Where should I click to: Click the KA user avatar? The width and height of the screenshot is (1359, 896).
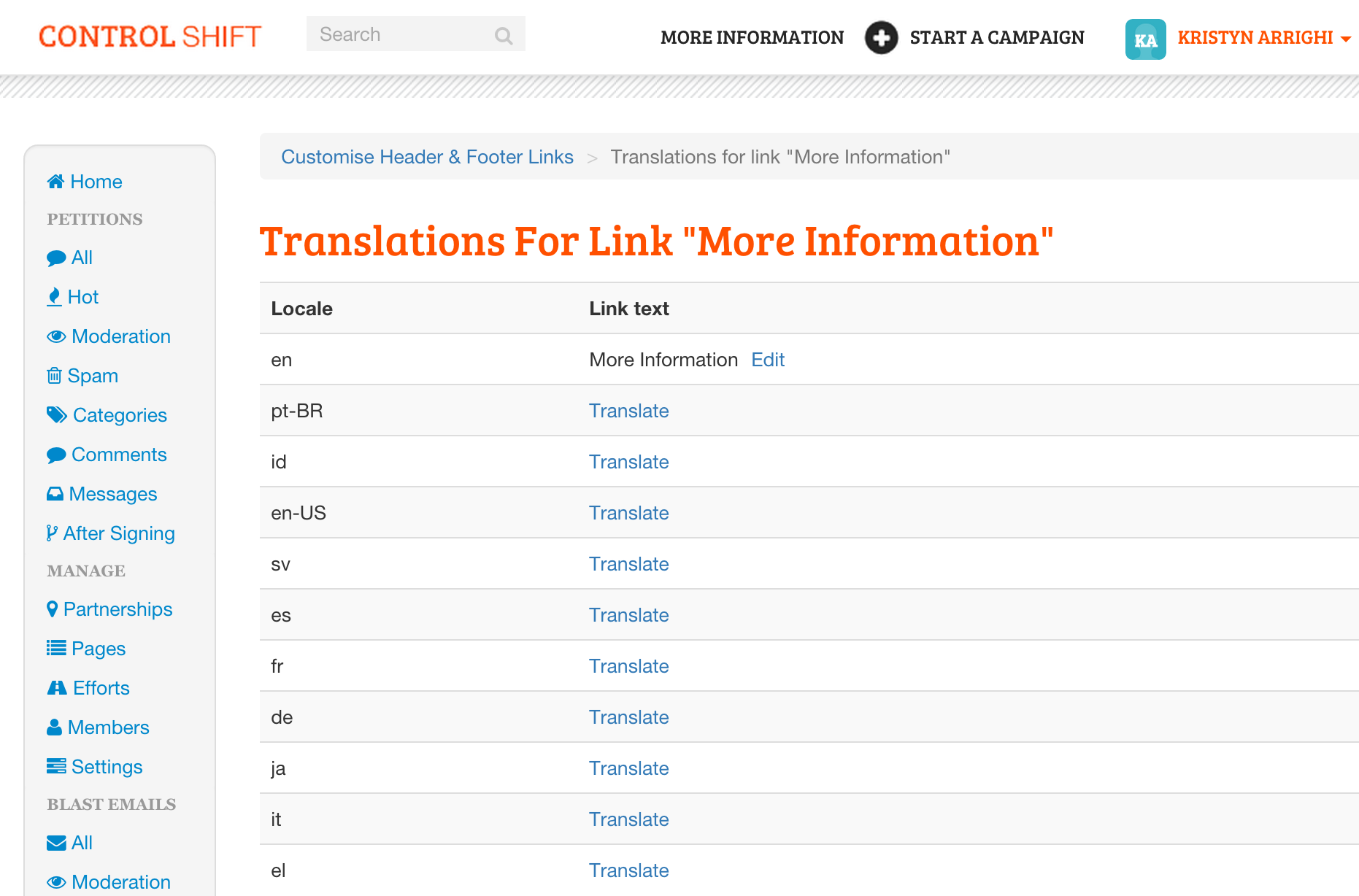click(x=1145, y=39)
